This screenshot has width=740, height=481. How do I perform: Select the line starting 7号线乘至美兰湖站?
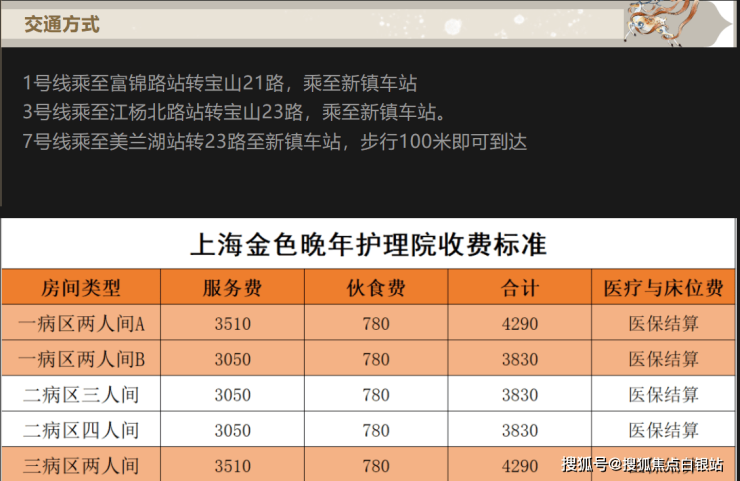(275, 142)
